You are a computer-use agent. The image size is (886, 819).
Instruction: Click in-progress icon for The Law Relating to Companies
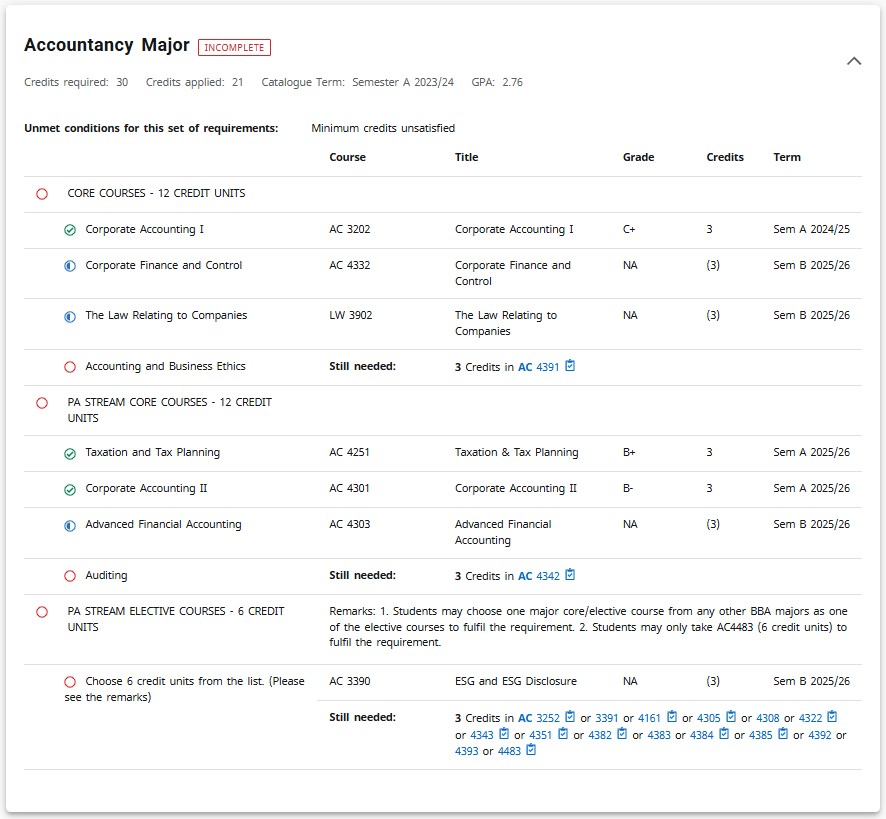(70, 317)
